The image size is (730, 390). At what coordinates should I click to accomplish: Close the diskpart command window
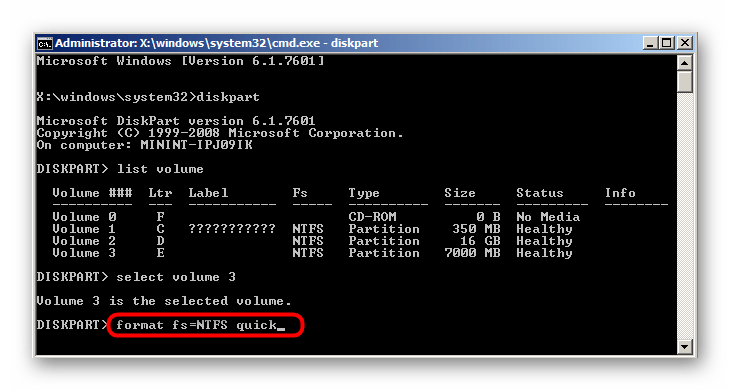tap(684, 43)
